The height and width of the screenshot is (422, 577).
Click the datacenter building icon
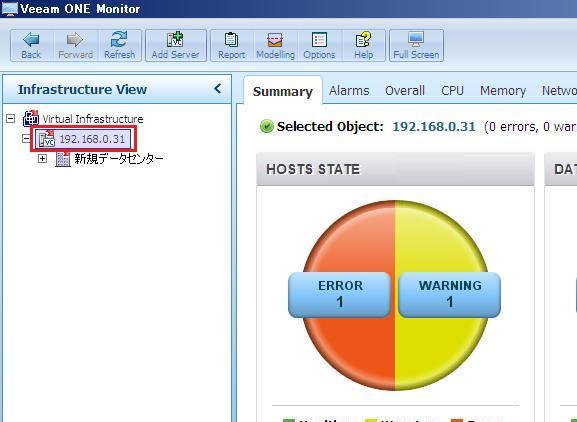point(63,159)
